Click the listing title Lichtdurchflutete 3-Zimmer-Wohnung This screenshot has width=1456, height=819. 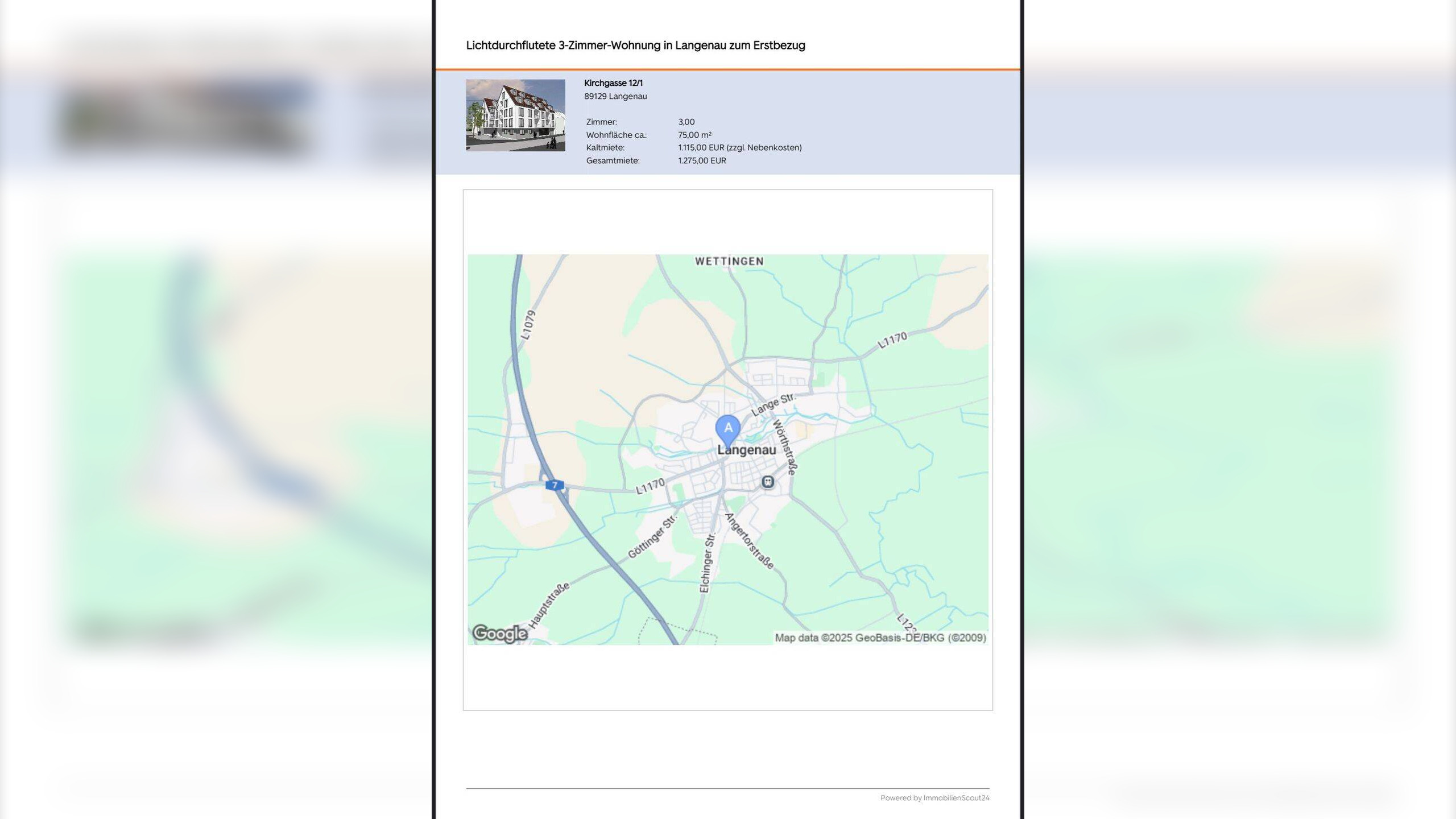coord(635,45)
